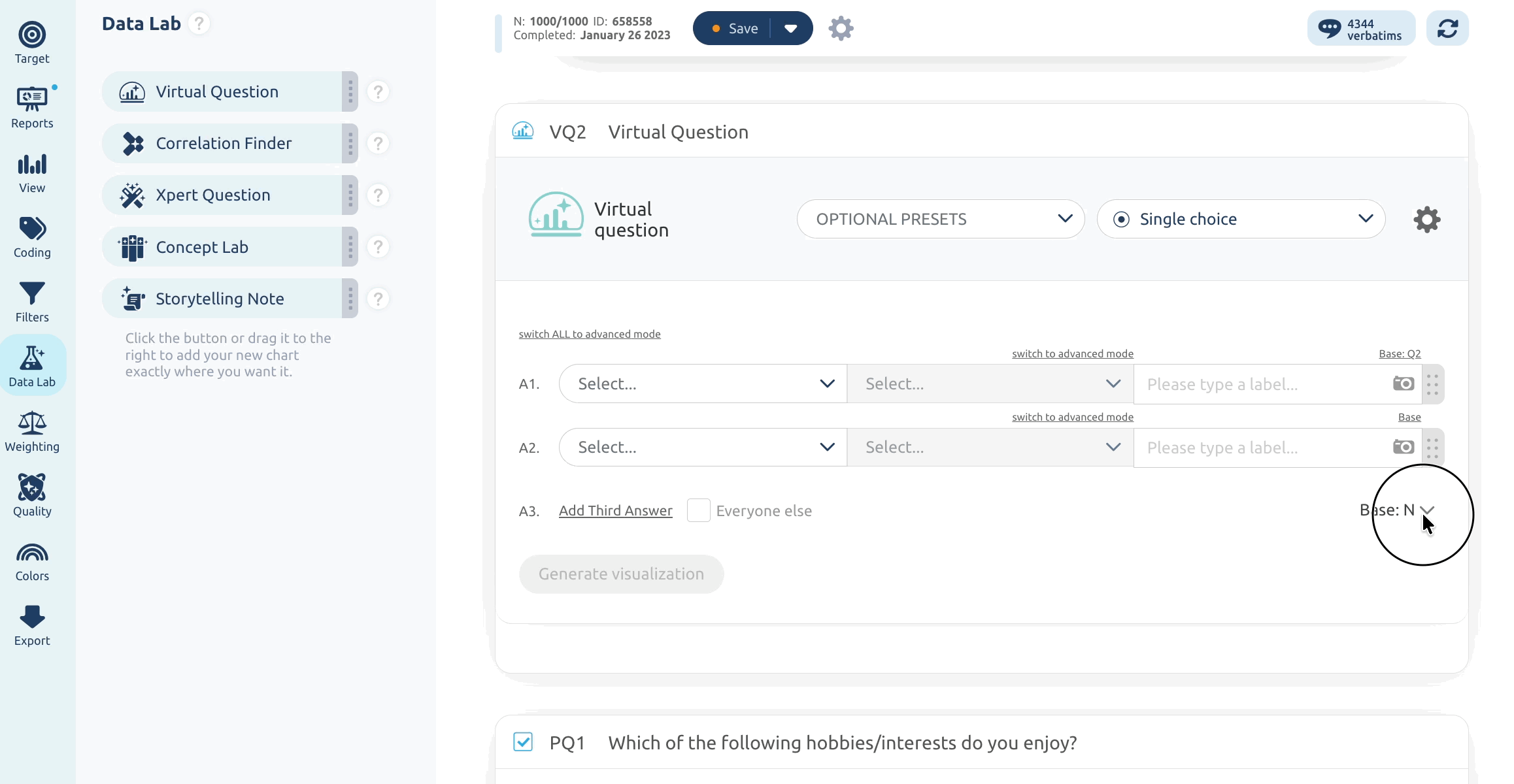
Task: Click camera icon in A1 label field
Action: 1404,384
